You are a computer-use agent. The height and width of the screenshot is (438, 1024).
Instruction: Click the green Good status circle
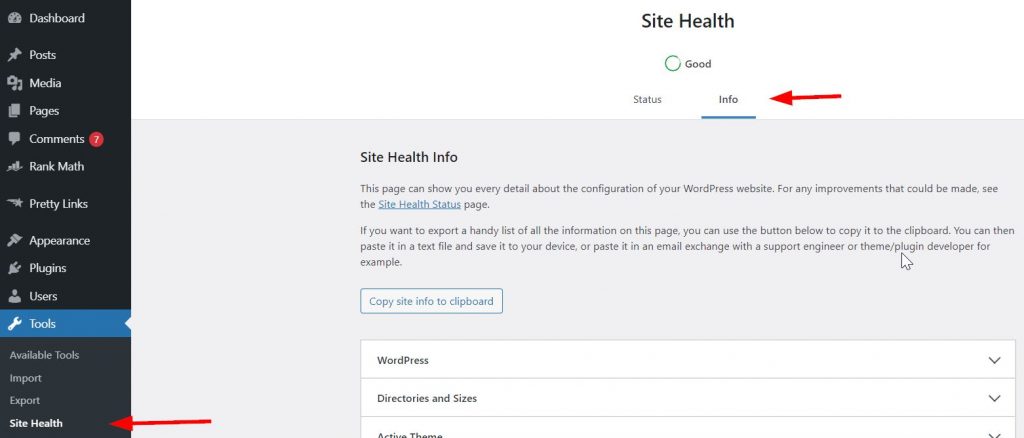pyautogui.click(x=672, y=63)
